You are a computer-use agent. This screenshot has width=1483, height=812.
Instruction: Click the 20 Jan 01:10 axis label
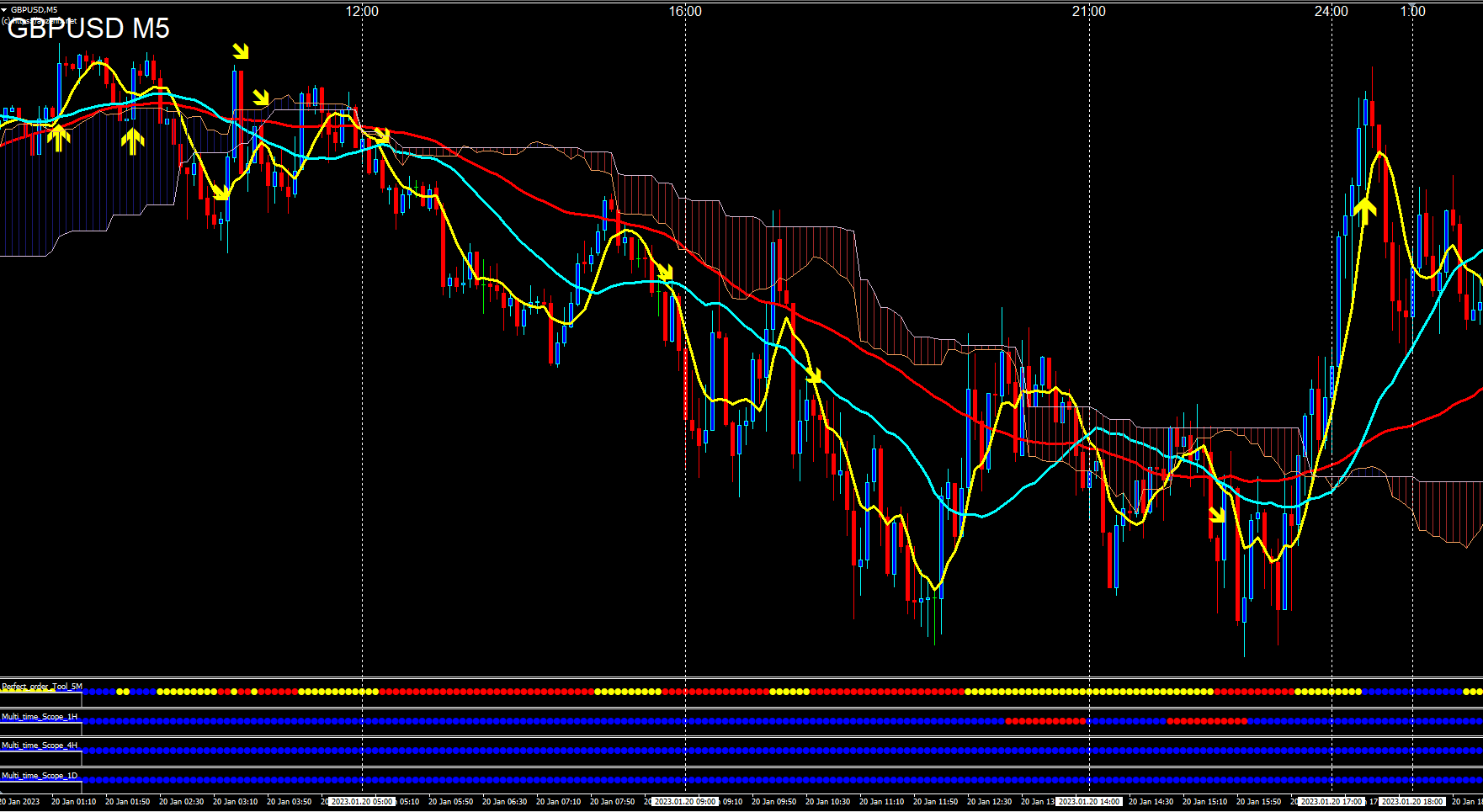tap(74, 802)
